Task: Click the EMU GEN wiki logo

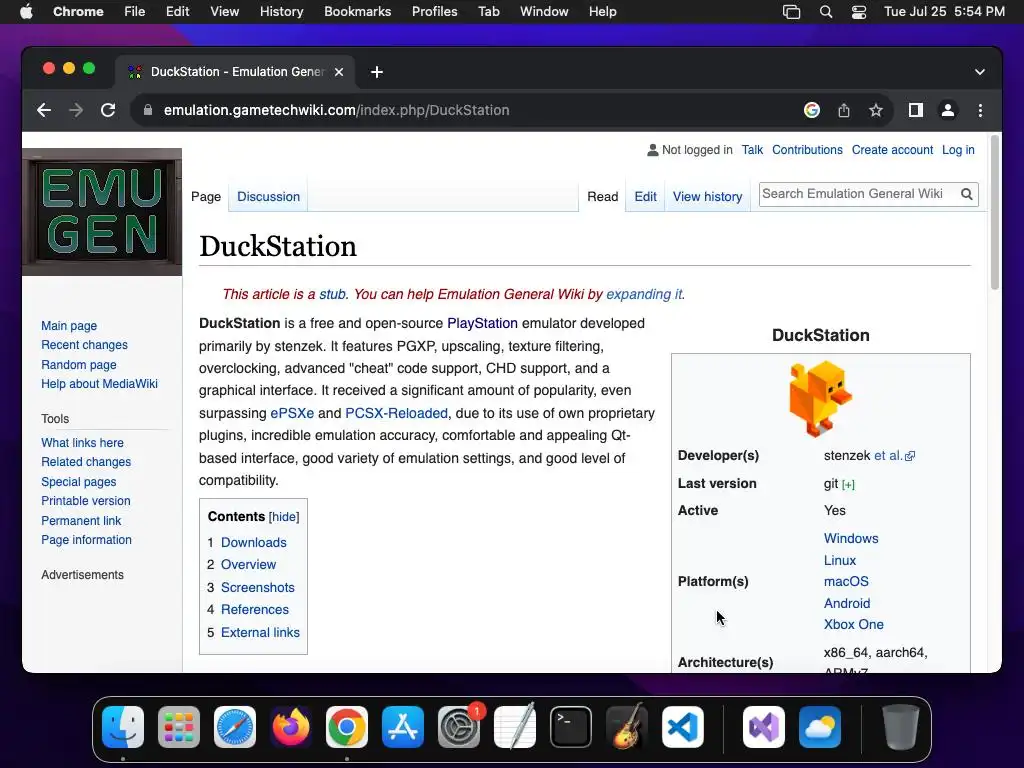Action: pyautogui.click(x=102, y=212)
